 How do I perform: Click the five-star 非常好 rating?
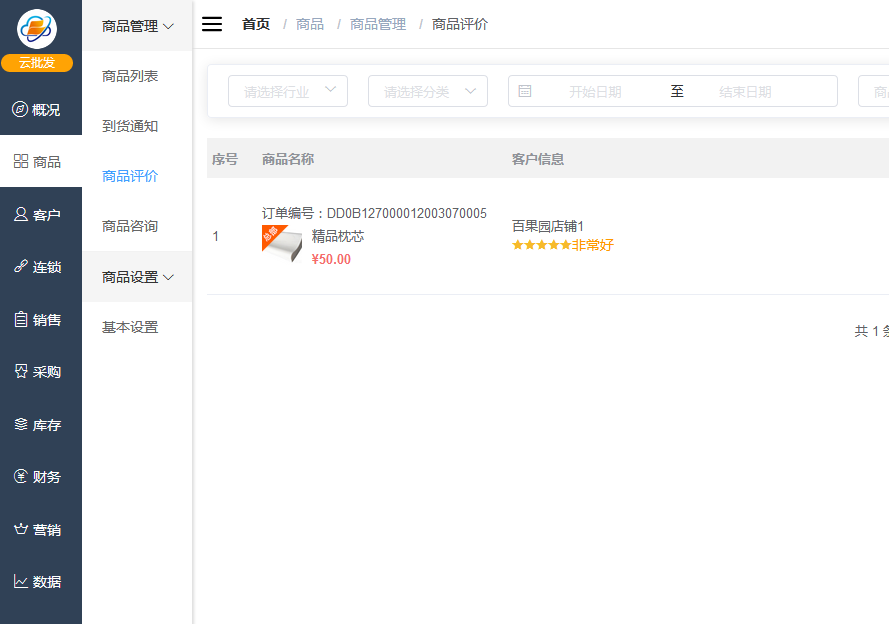pyautogui.click(x=562, y=245)
